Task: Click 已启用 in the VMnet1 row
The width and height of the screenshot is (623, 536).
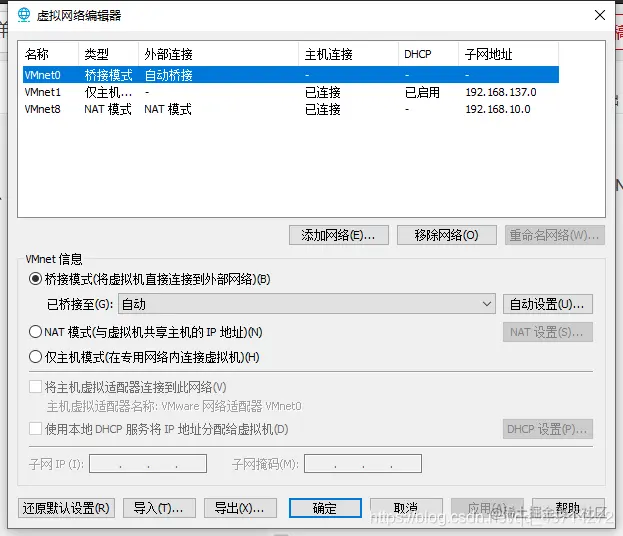Action: 422,92
